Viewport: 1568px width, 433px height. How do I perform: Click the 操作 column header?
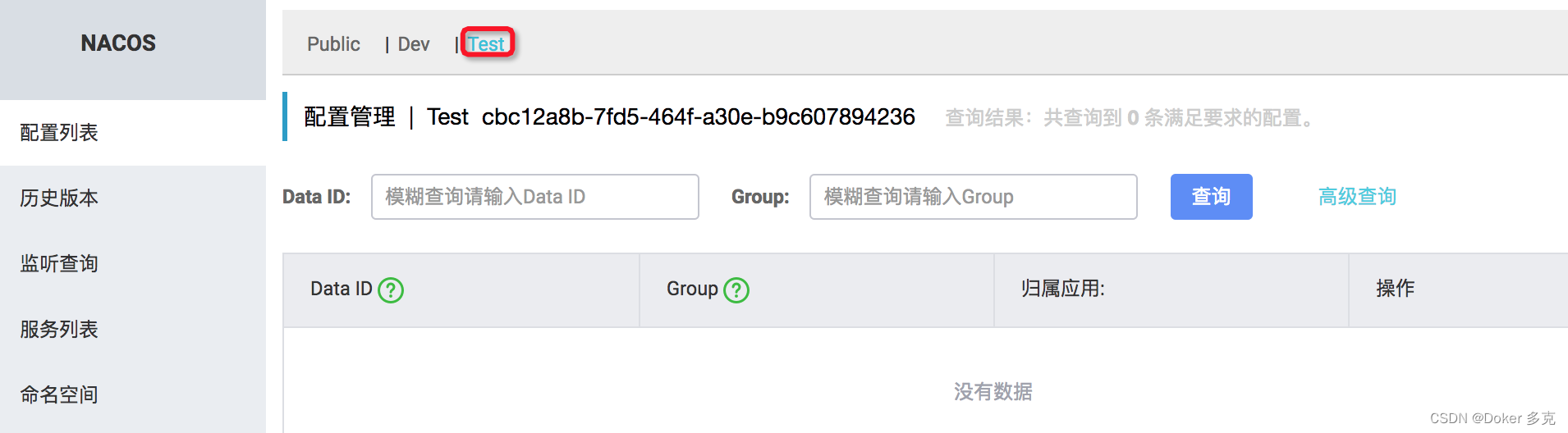[1395, 289]
